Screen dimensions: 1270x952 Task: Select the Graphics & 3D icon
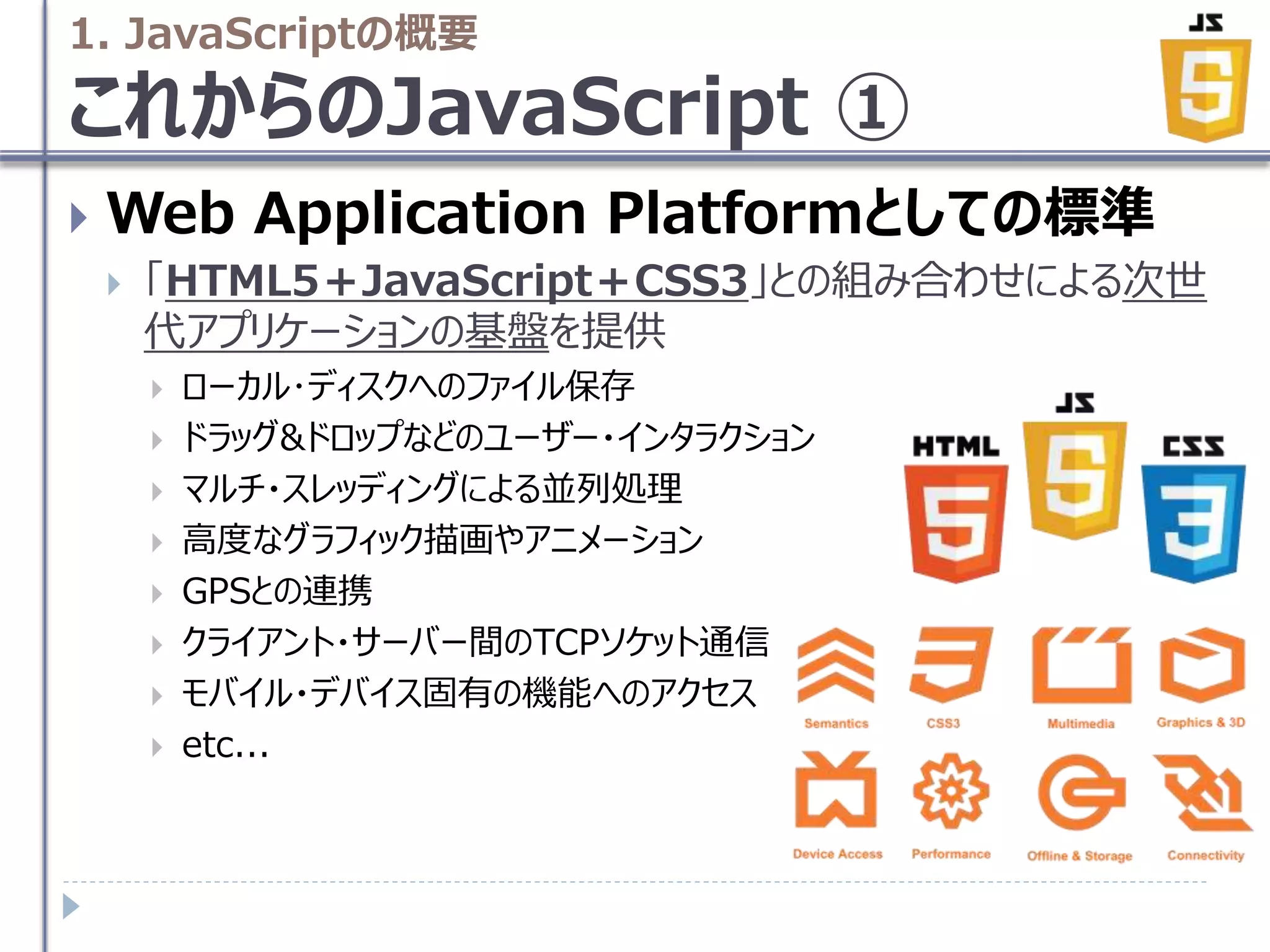[x=1202, y=665]
